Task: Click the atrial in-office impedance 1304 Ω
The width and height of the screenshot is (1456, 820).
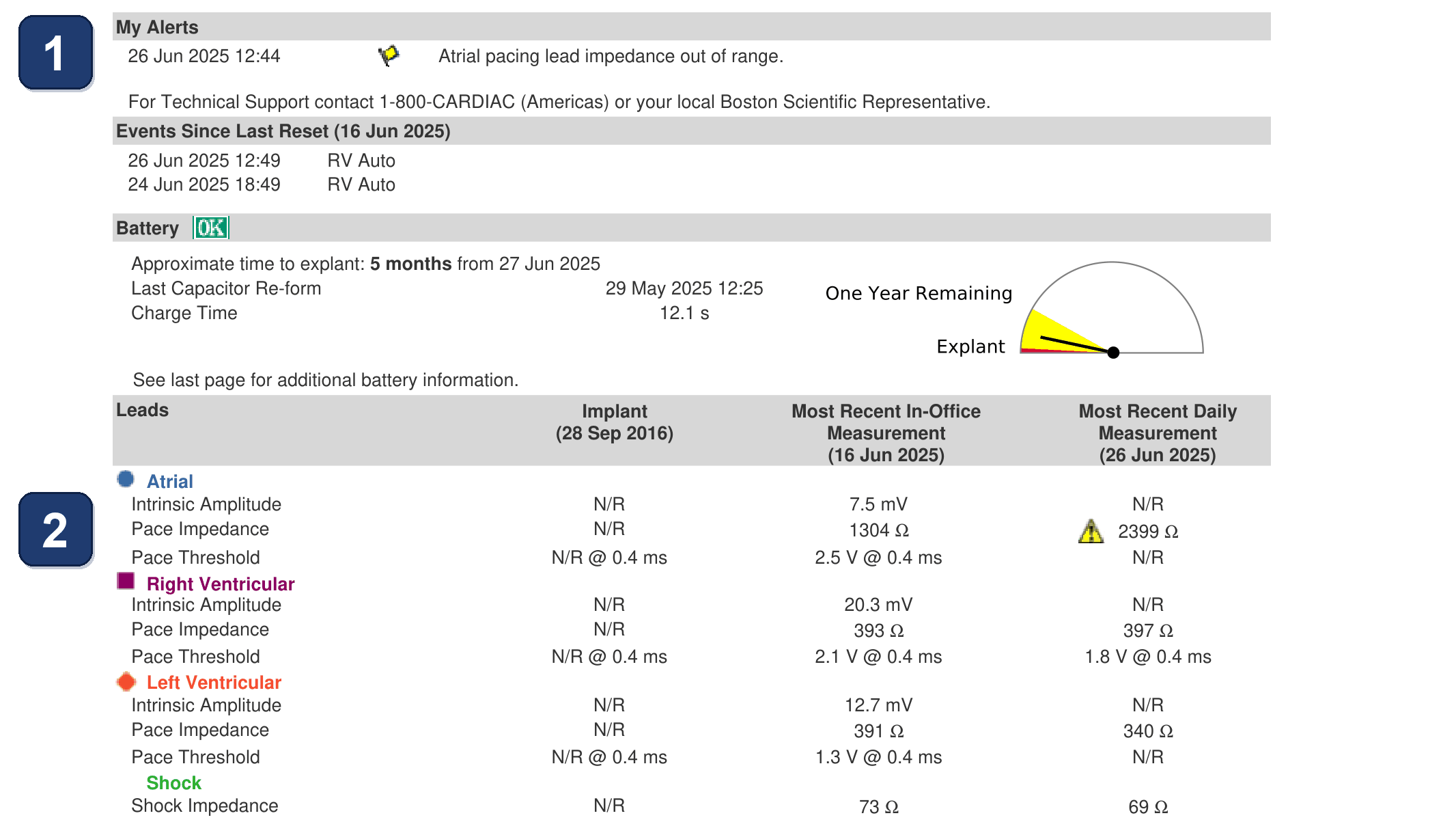Action: [x=878, y=530]
